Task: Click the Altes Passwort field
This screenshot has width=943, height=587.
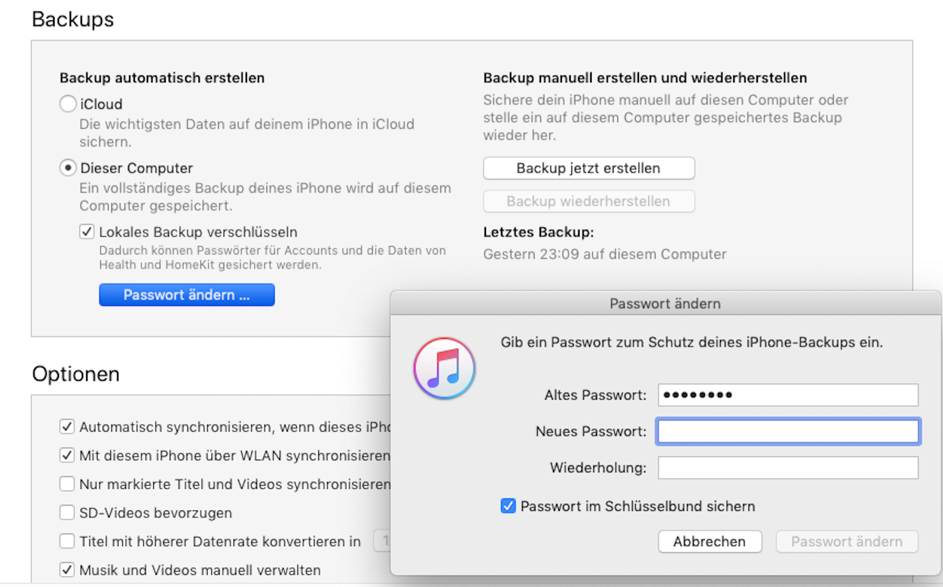Action: (x=788, y=395)
